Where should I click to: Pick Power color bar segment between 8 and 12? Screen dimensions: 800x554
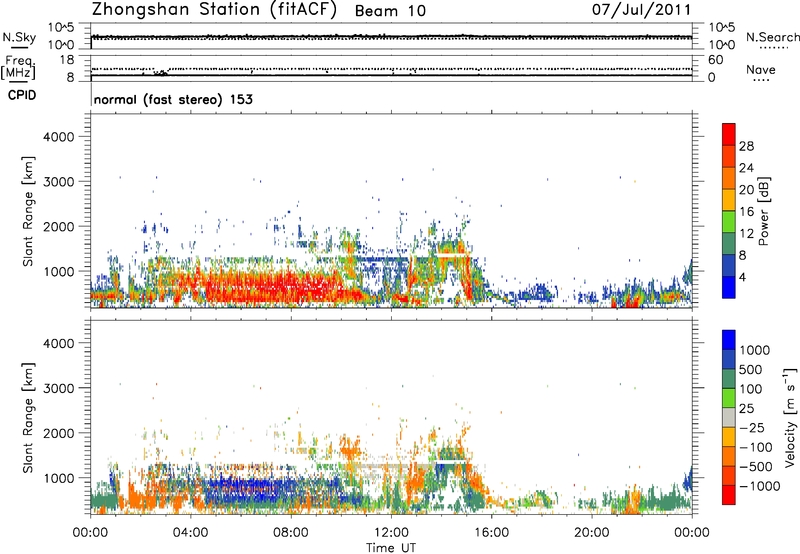[729, 244]
